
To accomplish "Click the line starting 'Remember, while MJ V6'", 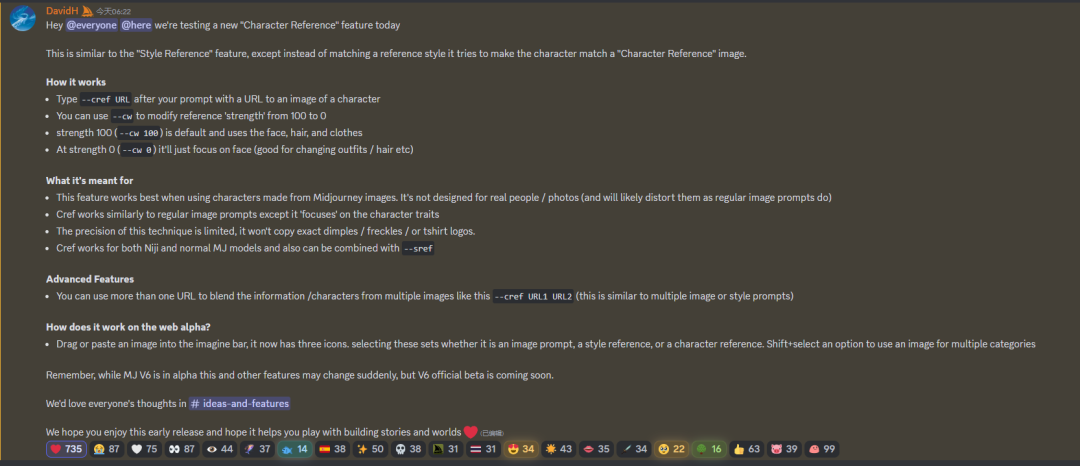I will point(300,375).
